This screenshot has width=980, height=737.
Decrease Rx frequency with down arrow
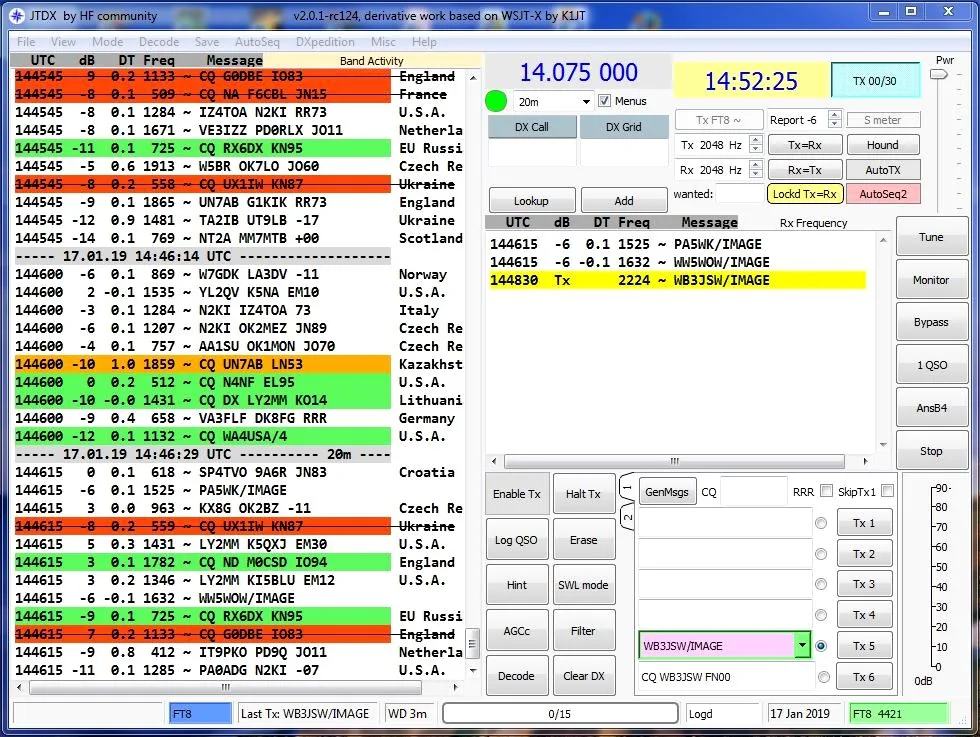click(756, 174)
